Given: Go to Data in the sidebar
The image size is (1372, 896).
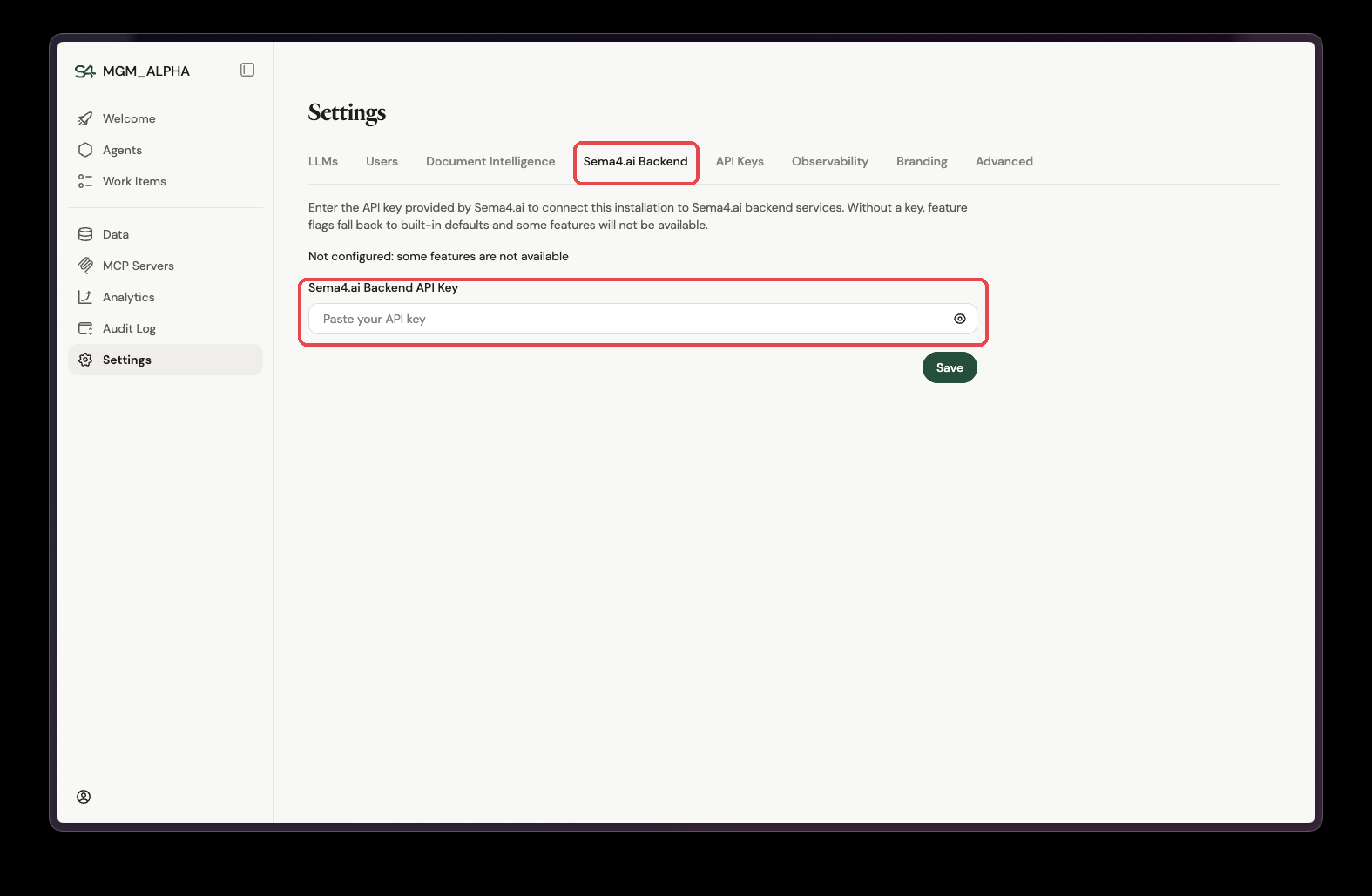Looking at the screenshot, I should coord(166,234).
